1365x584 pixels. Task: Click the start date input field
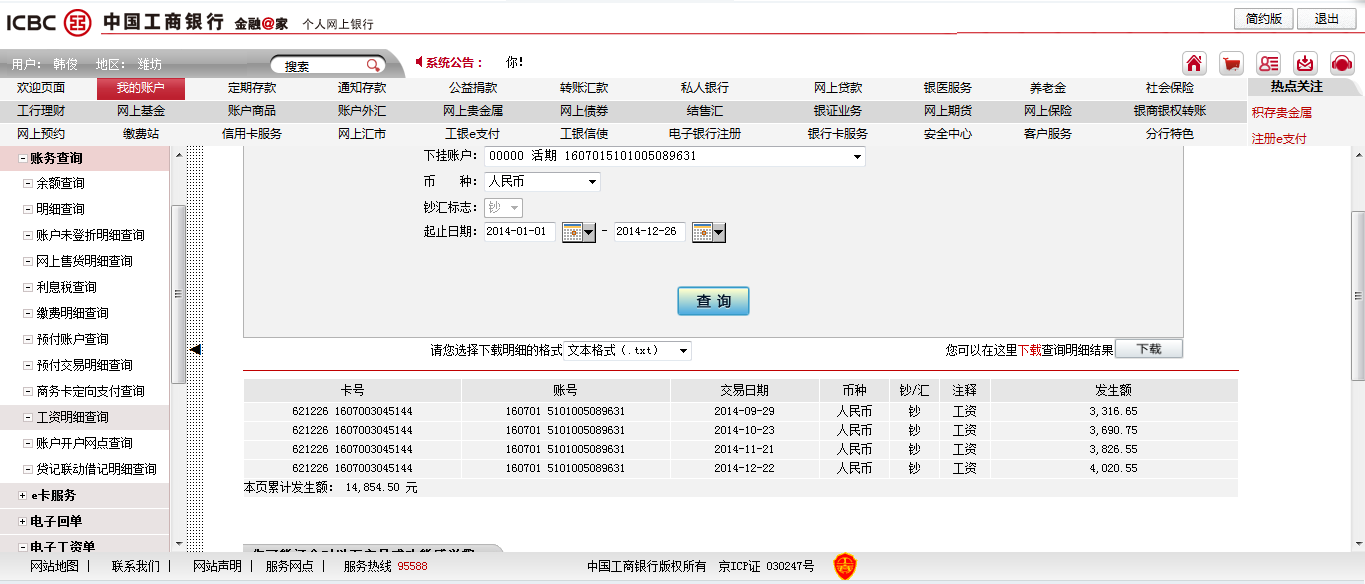[519, 232]
